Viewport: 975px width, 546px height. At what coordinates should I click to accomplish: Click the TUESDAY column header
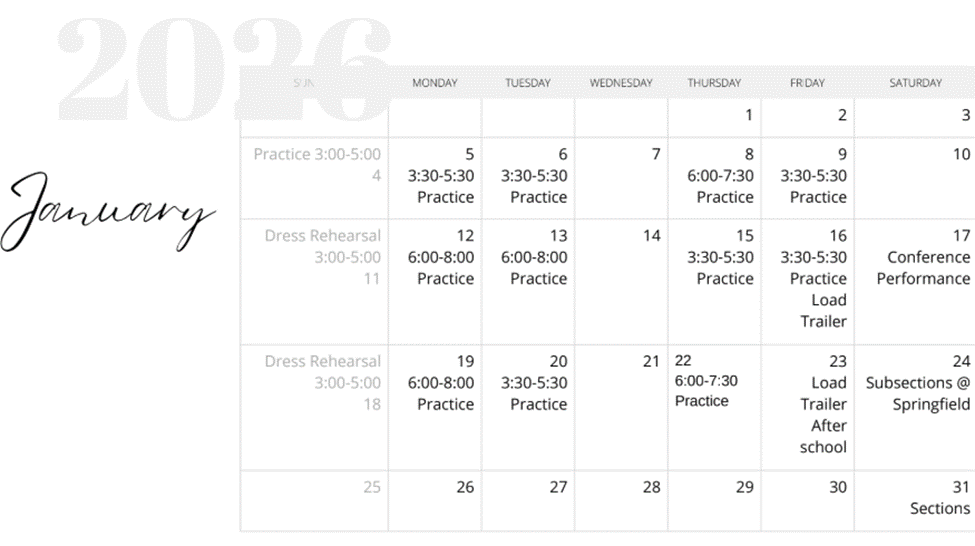coord(527,83)
